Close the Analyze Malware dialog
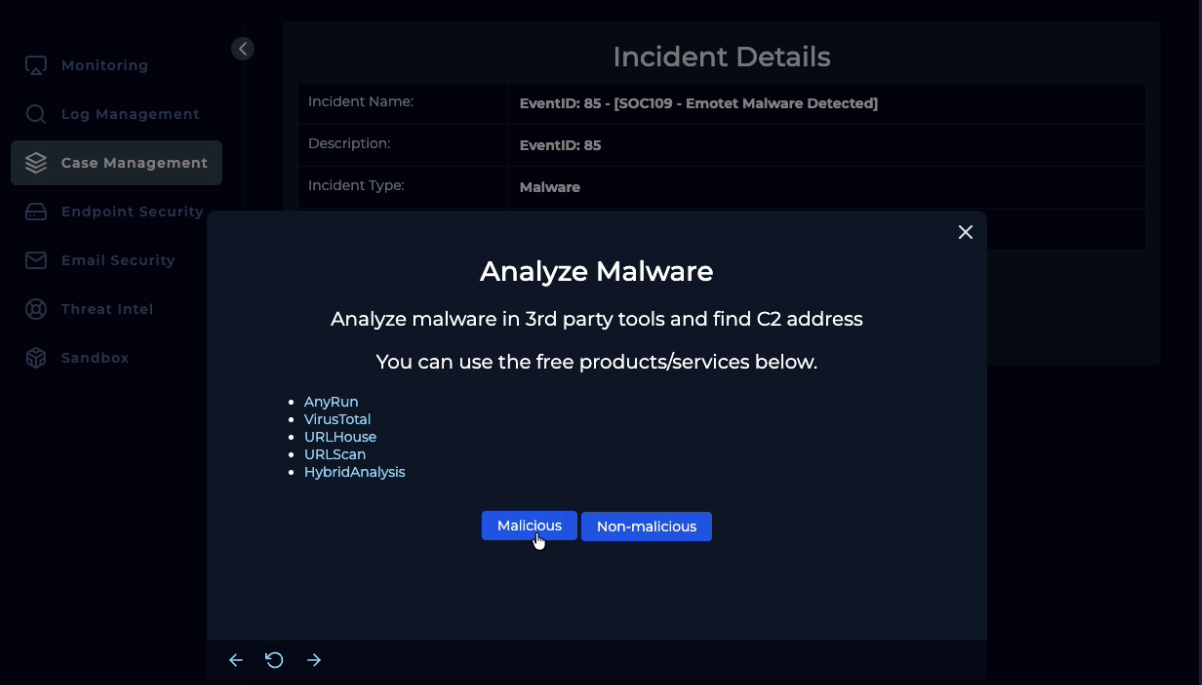1202x685 pixels. (x=965, y=232)
